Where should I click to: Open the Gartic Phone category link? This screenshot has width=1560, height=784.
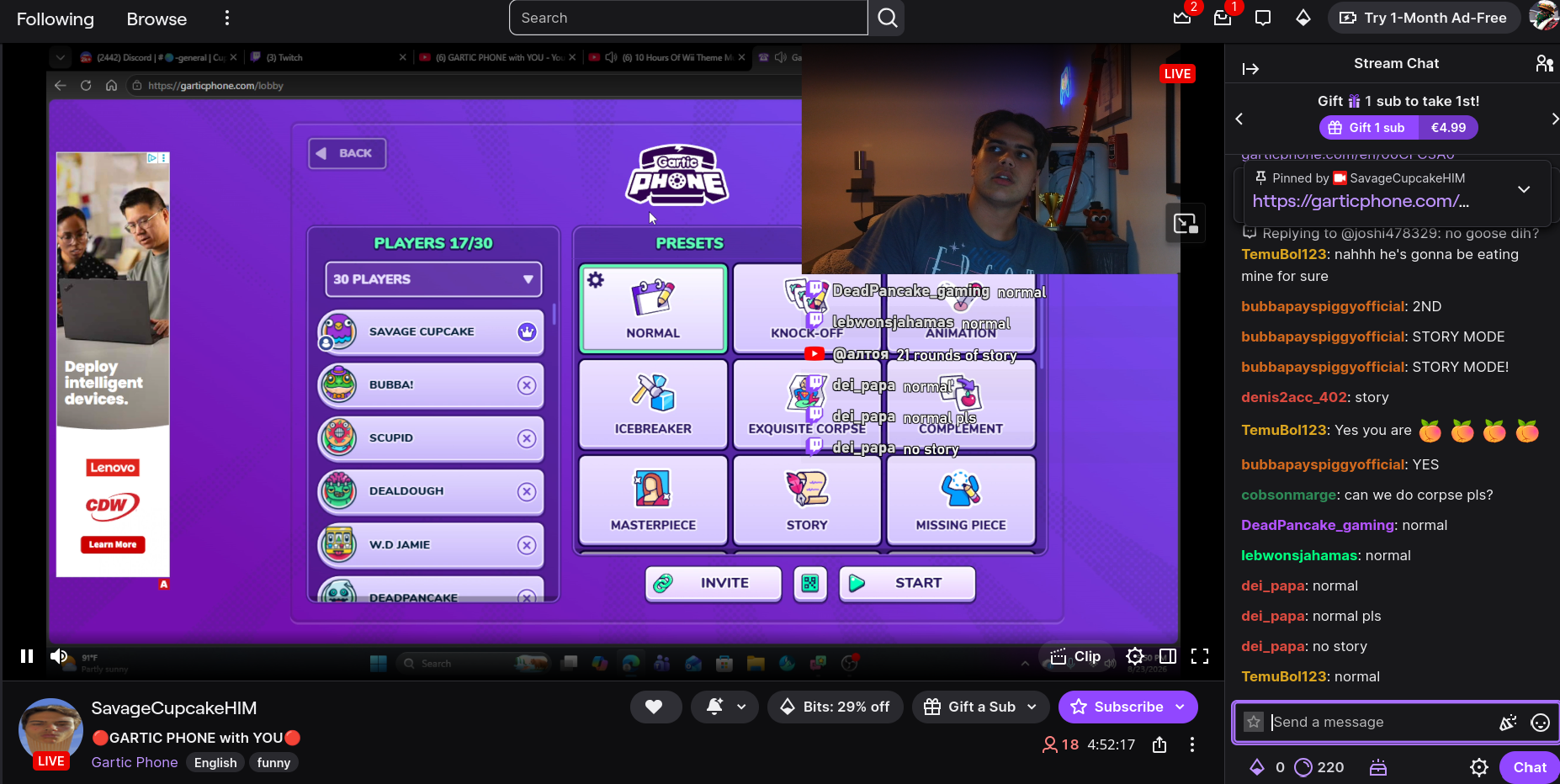pos(135,762)
